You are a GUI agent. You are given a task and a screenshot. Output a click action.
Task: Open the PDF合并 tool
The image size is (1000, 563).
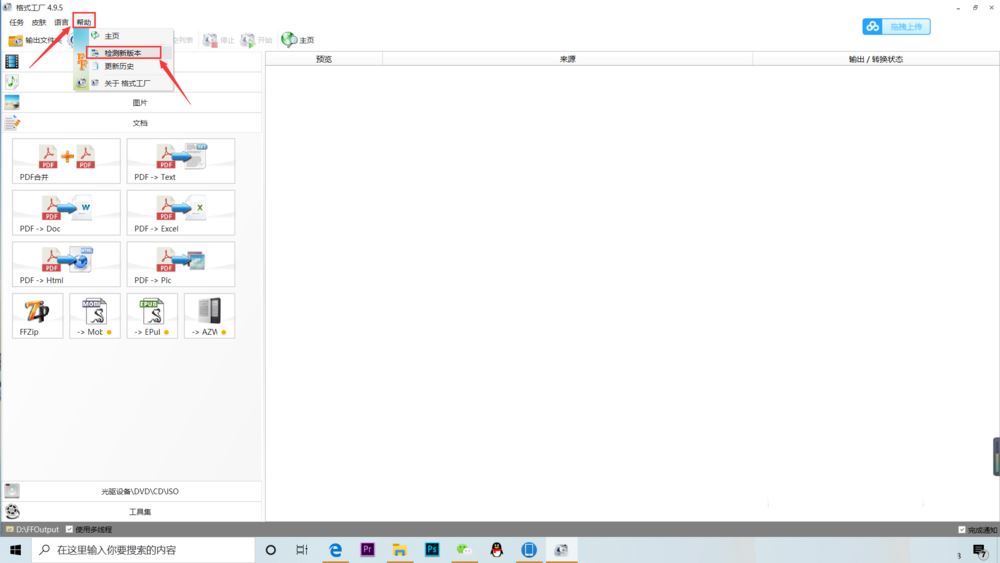tap(66, 161)
